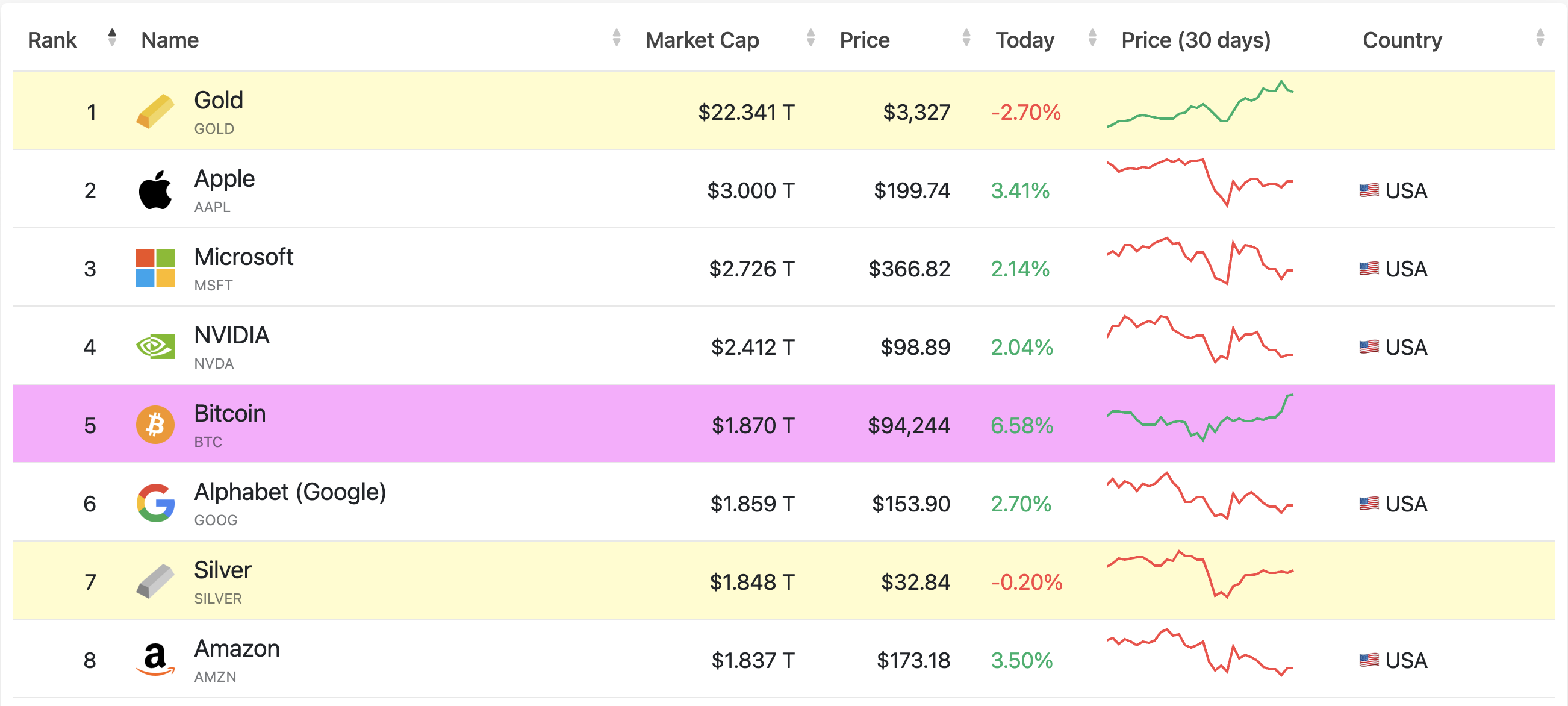Select the Amazon logo
This screenshot has width=1568, height=706.
click(x=155, y=659)
